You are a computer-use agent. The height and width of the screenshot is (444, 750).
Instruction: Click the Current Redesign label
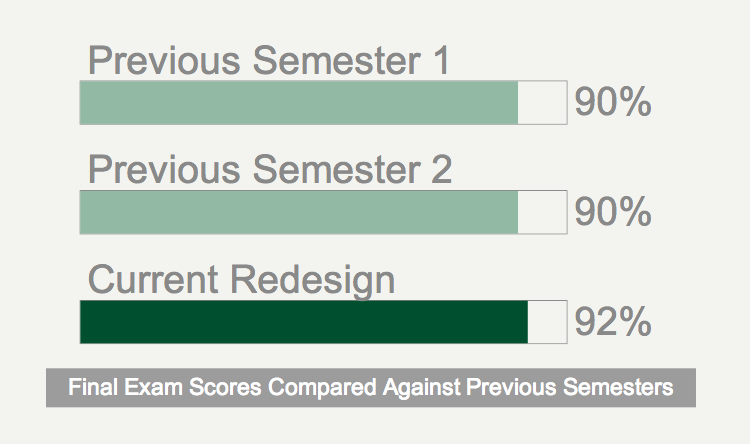click(x=242, y=281)
